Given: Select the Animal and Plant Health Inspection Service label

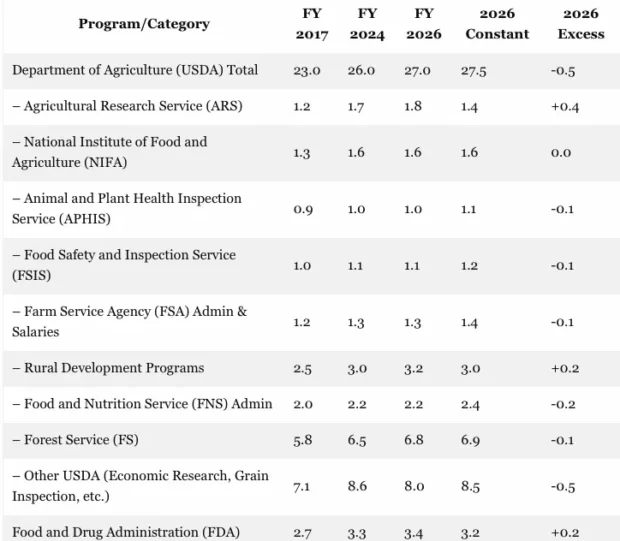Looking at the screenshot, I should point(126,208).
